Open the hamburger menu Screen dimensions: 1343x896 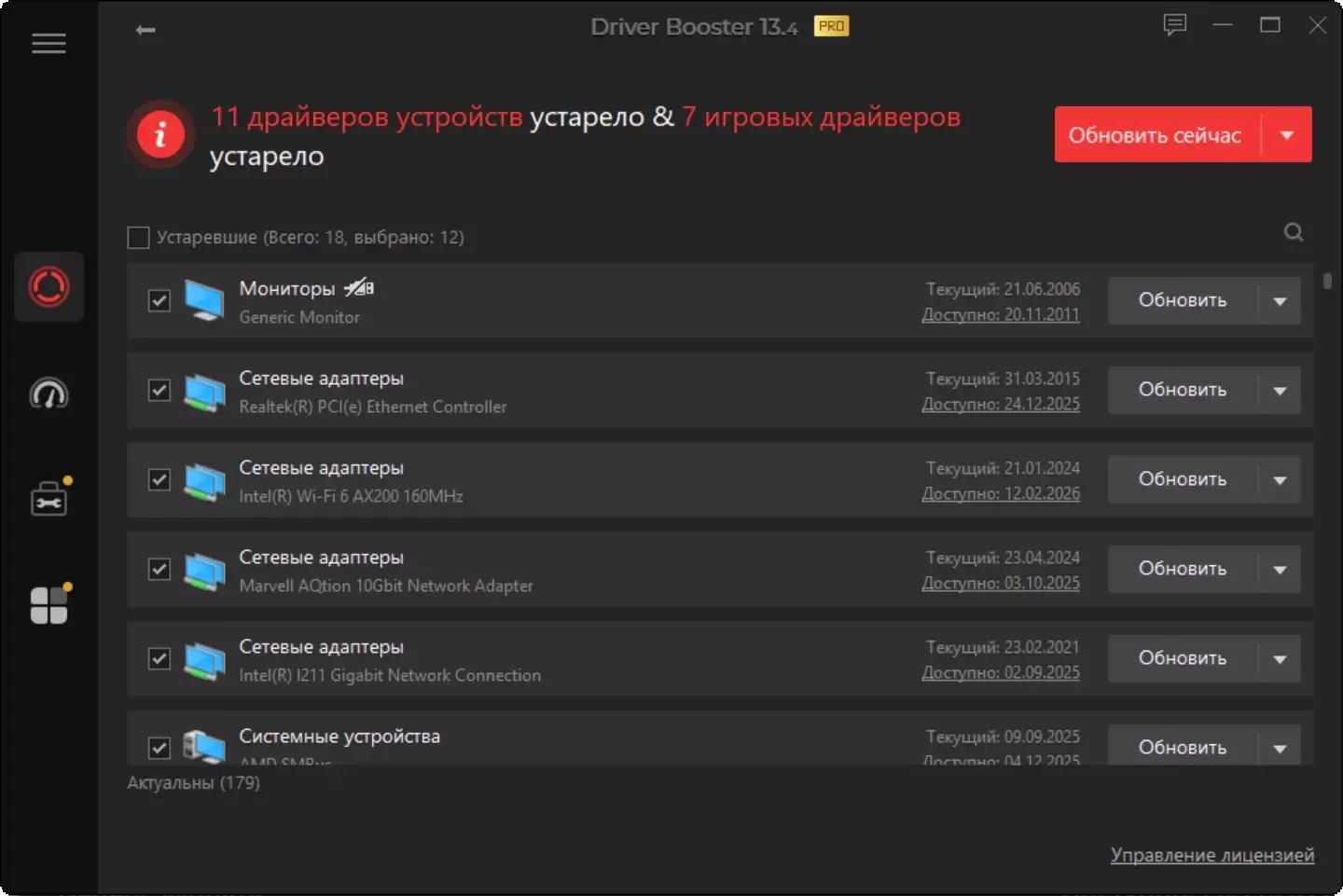48,44
